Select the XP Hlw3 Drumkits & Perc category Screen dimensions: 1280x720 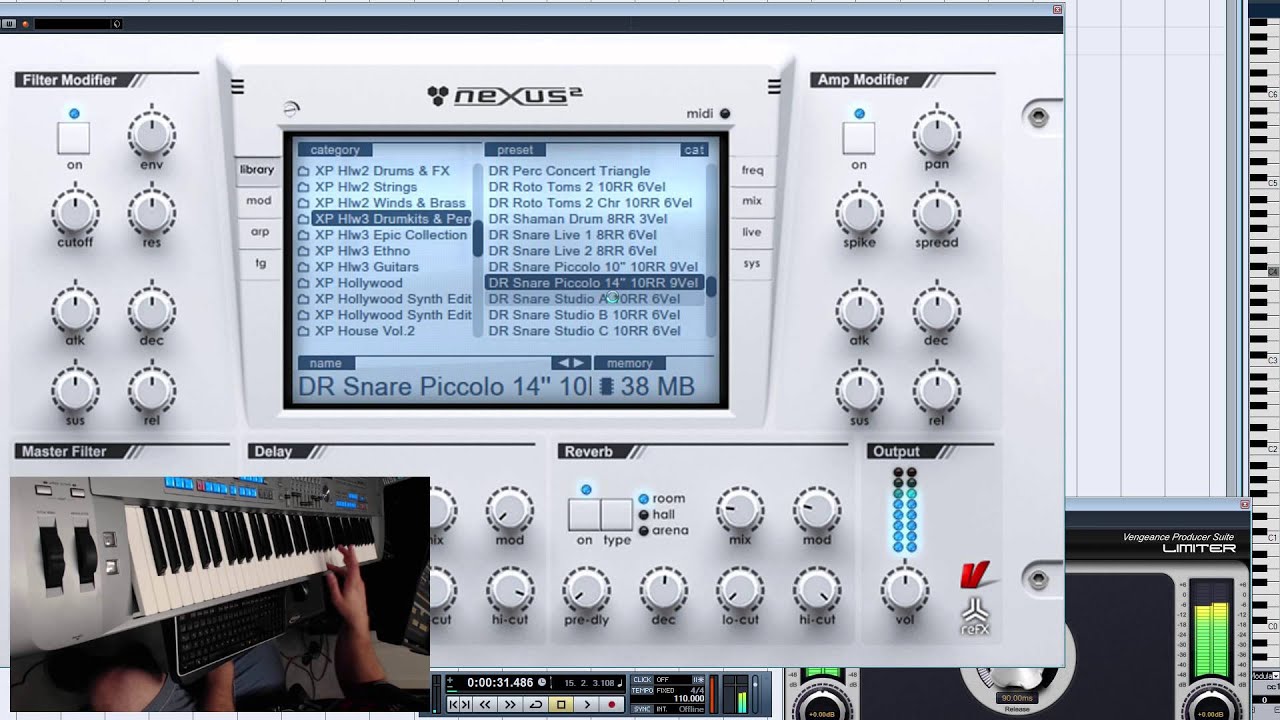[384, 219]
